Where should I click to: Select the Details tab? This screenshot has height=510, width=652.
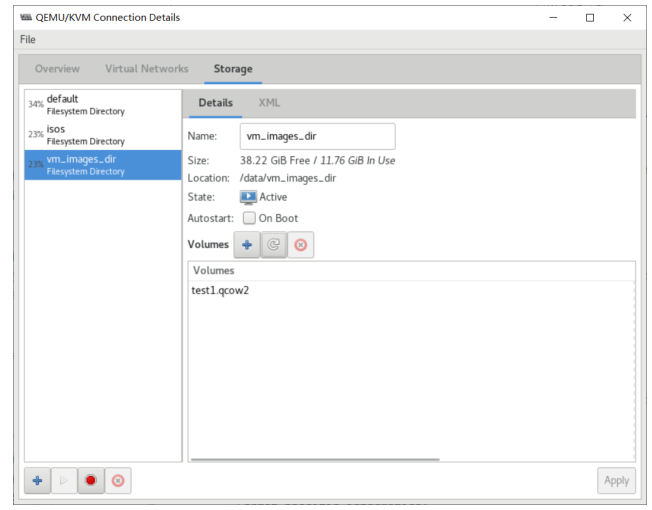pos(215,103)
